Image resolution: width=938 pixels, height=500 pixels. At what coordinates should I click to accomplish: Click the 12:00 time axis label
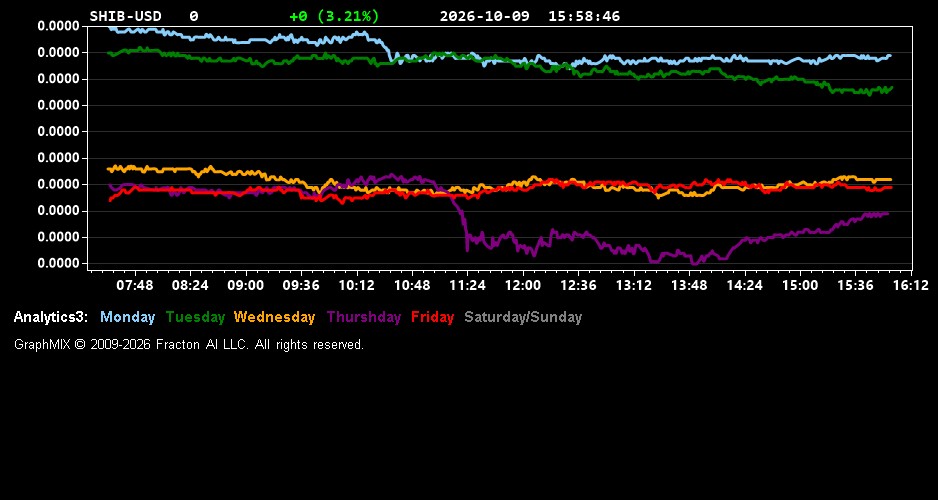click(x=523, y=285)
